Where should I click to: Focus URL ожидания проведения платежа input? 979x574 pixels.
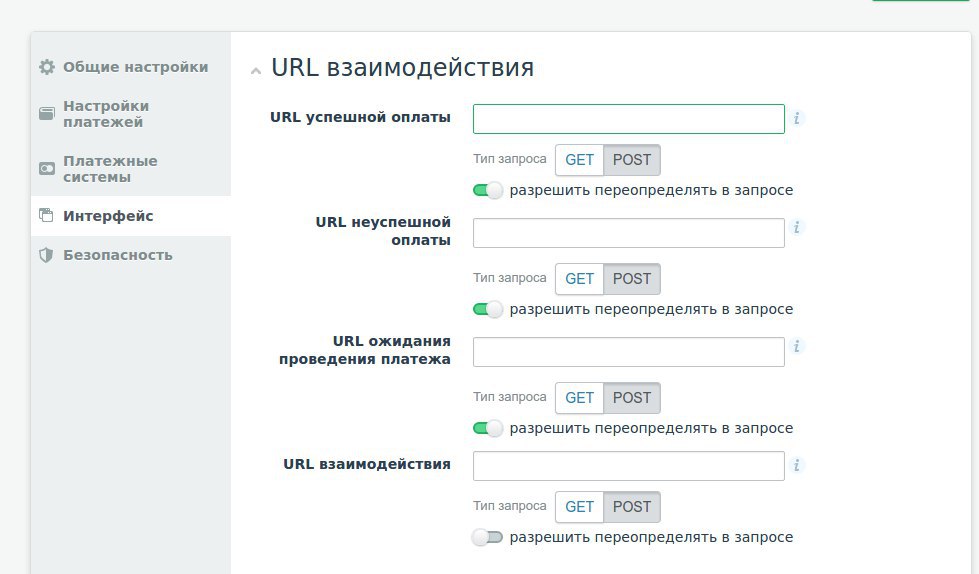point(629,352)
